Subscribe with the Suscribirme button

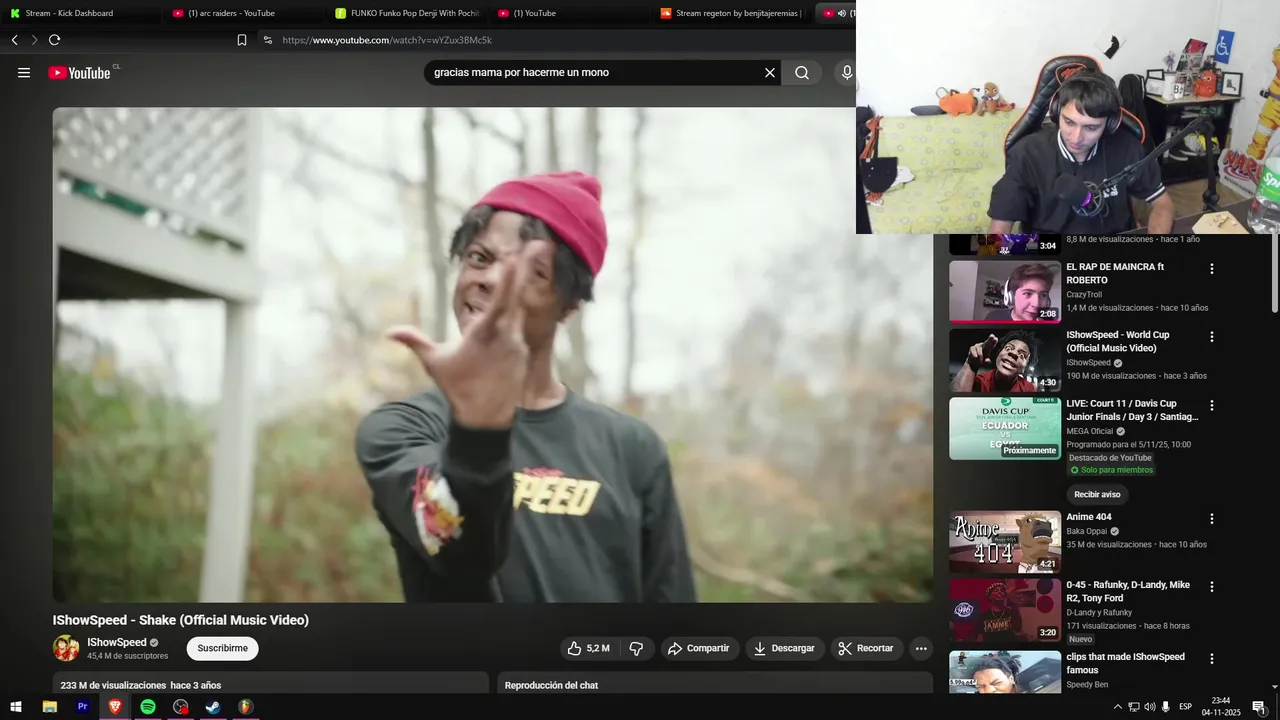pos(222,648)
